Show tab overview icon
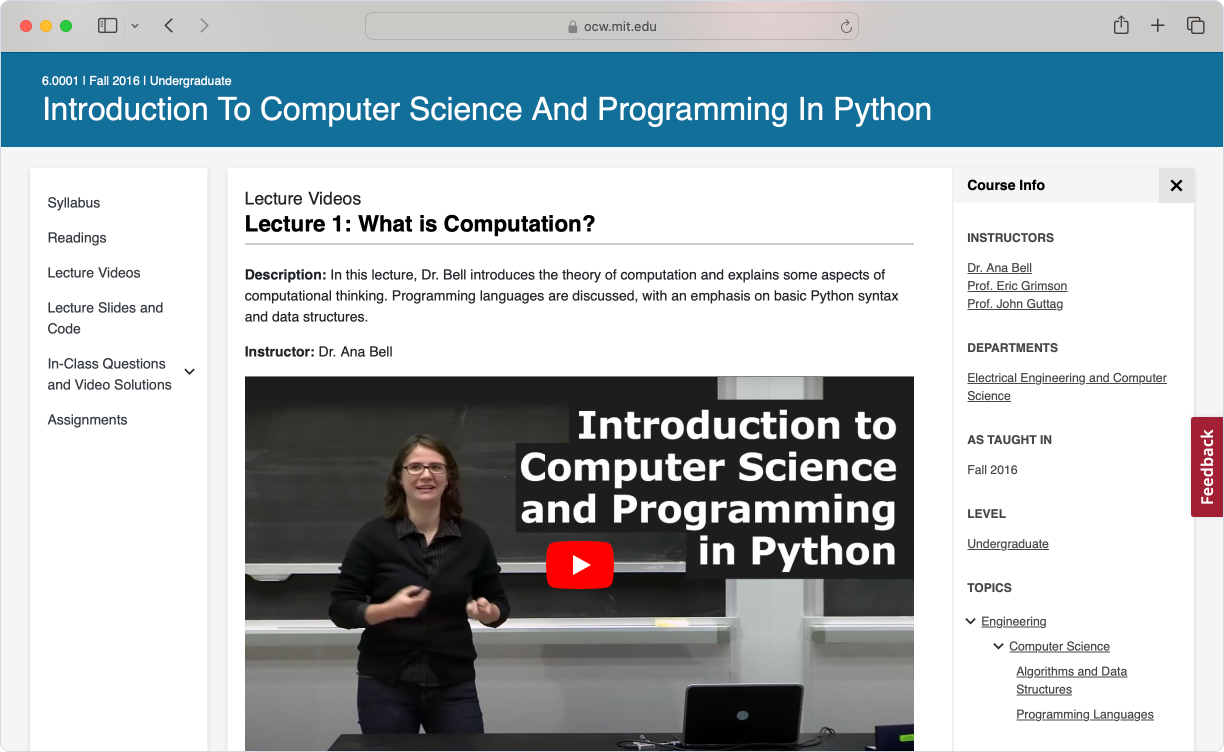The width and height of the screenshot is (1224, 752). point(1195,26)
